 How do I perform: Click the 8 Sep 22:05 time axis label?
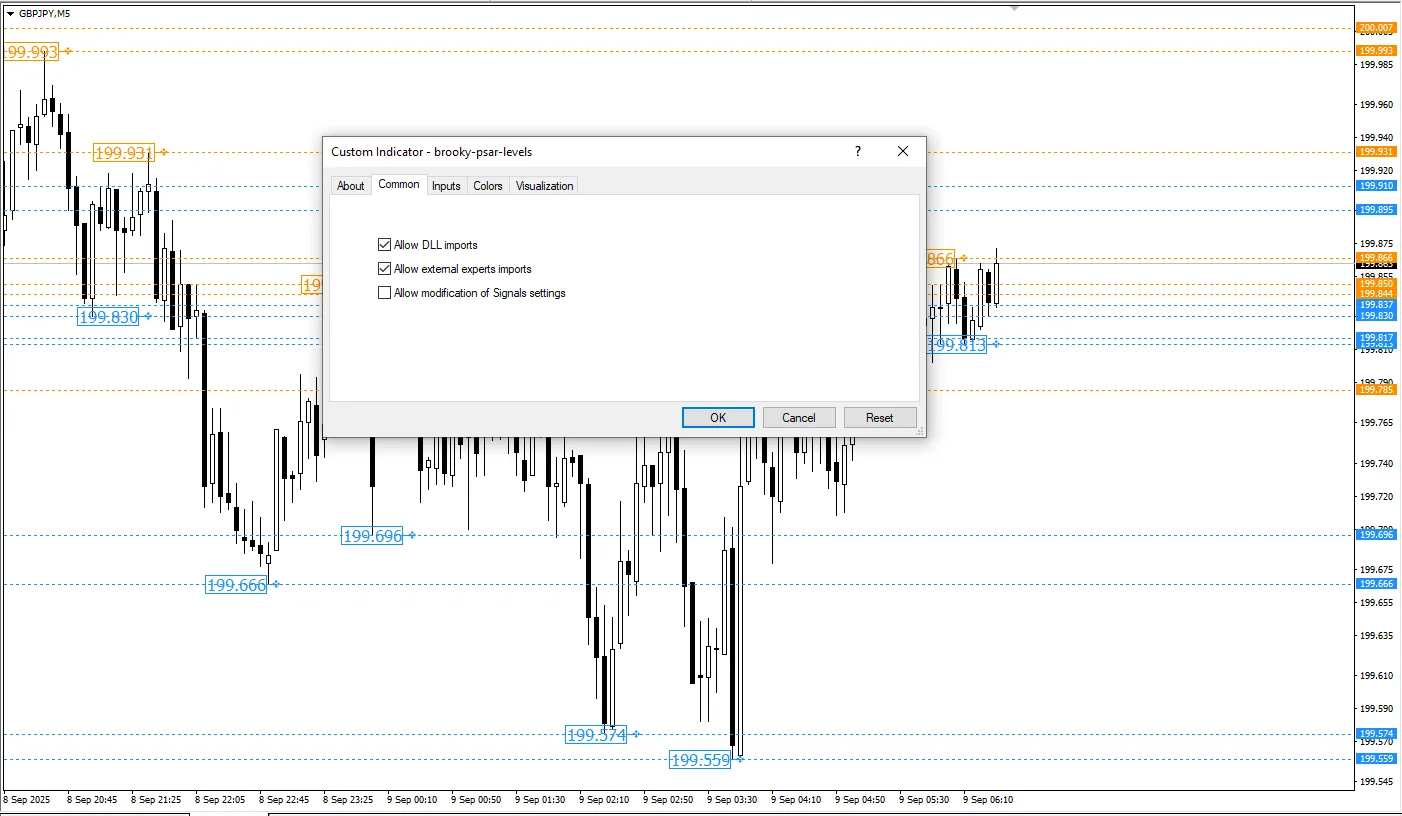tap(220, 800)
